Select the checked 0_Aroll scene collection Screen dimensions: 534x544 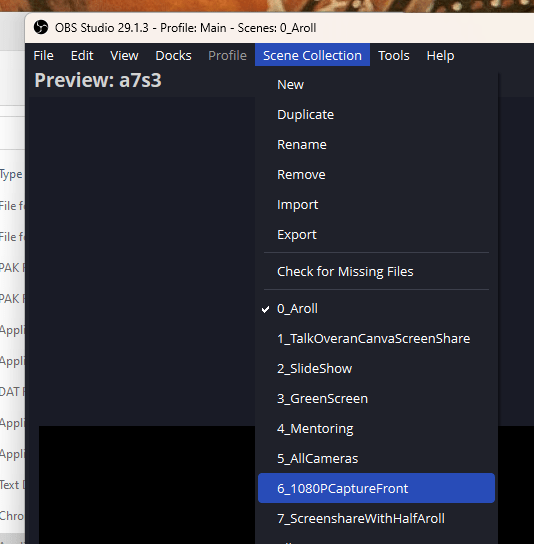pyautogui.click(x=376, y=309)
